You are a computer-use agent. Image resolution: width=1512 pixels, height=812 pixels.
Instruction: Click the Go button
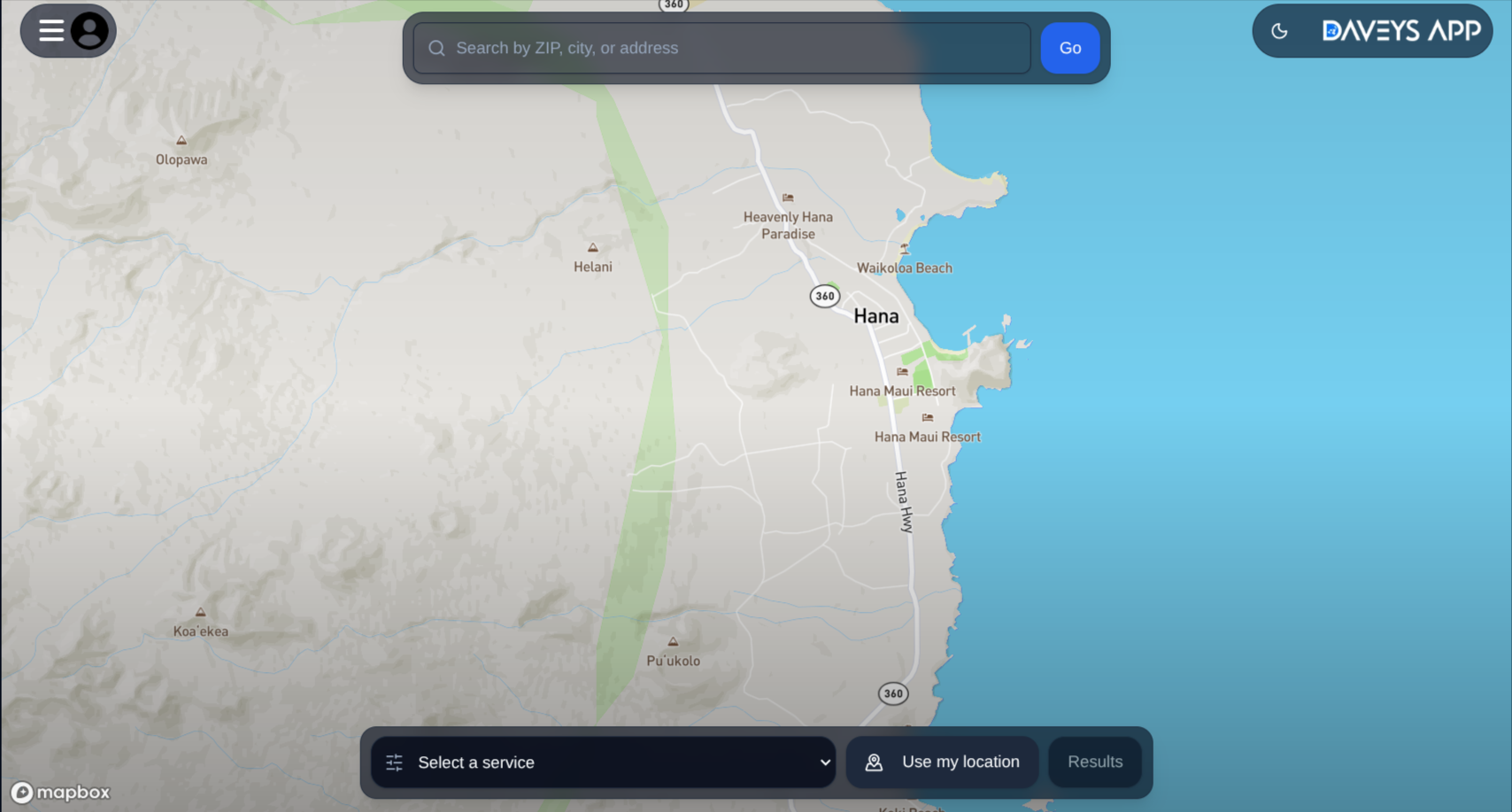pos(1070,49)
